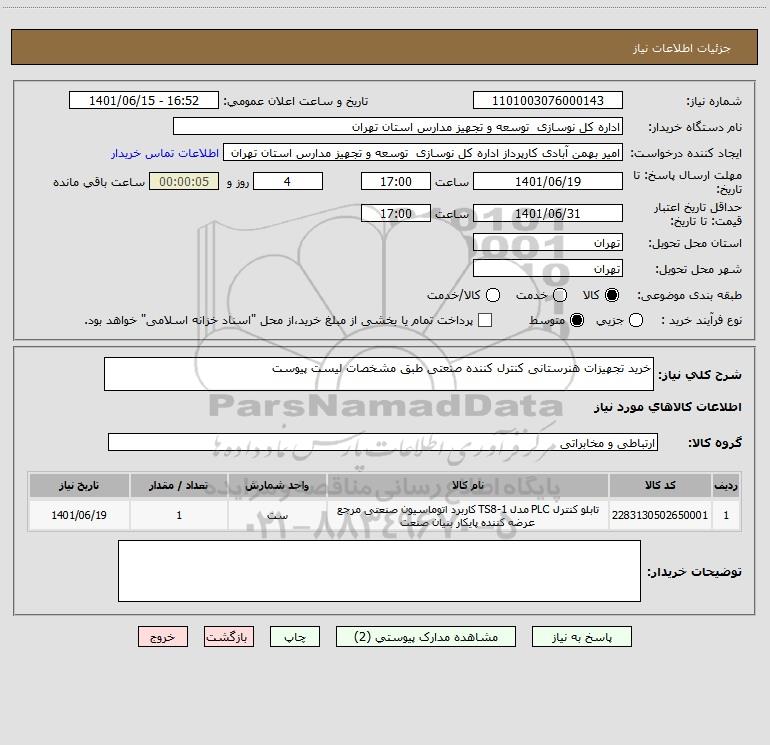Viewport: 770px width, 745px height.
Task: Select the کالا/خدمت radio button
Action: pyautogui.click(x=493, y=295)
